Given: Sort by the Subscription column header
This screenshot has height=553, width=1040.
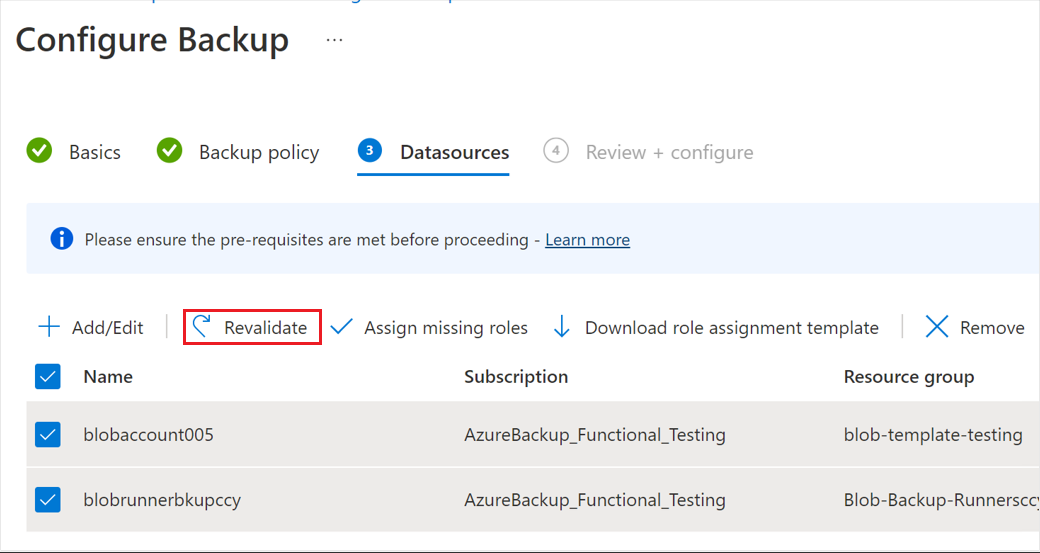Looking at the screenshot, I should 516,377.
